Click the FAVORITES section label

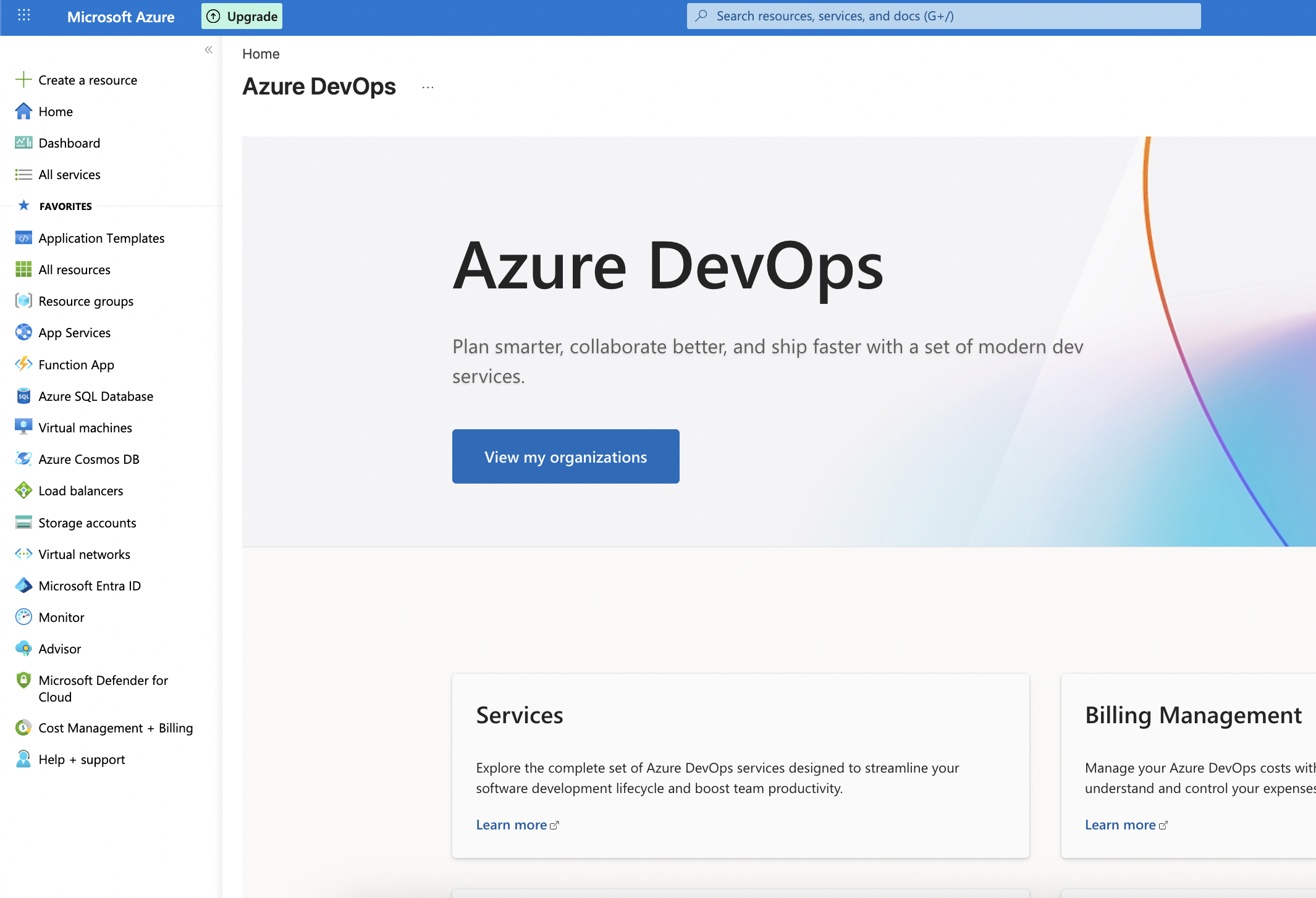click(65, 206)
